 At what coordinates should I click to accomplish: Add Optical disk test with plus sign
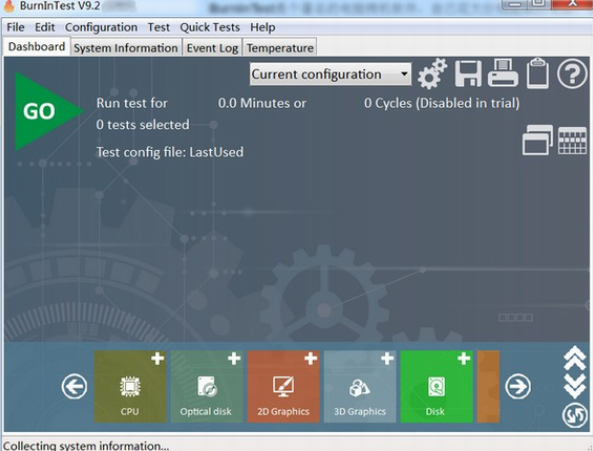[234, 358]
